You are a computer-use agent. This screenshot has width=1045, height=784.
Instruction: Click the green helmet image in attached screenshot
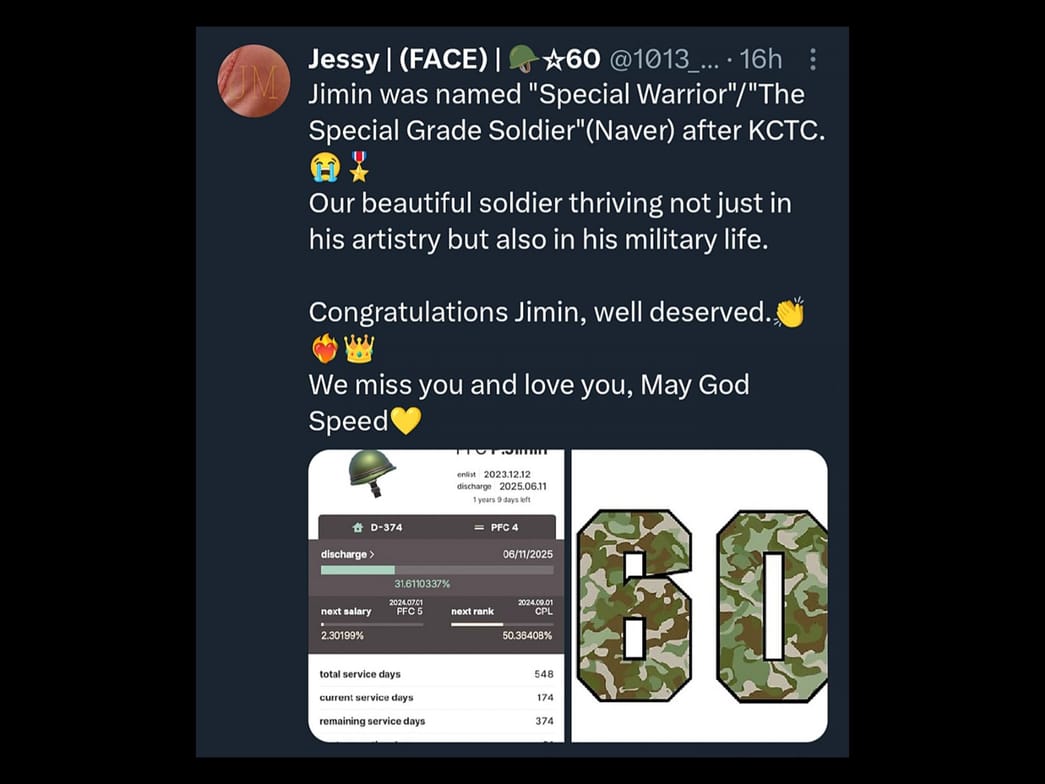(371, 472)
